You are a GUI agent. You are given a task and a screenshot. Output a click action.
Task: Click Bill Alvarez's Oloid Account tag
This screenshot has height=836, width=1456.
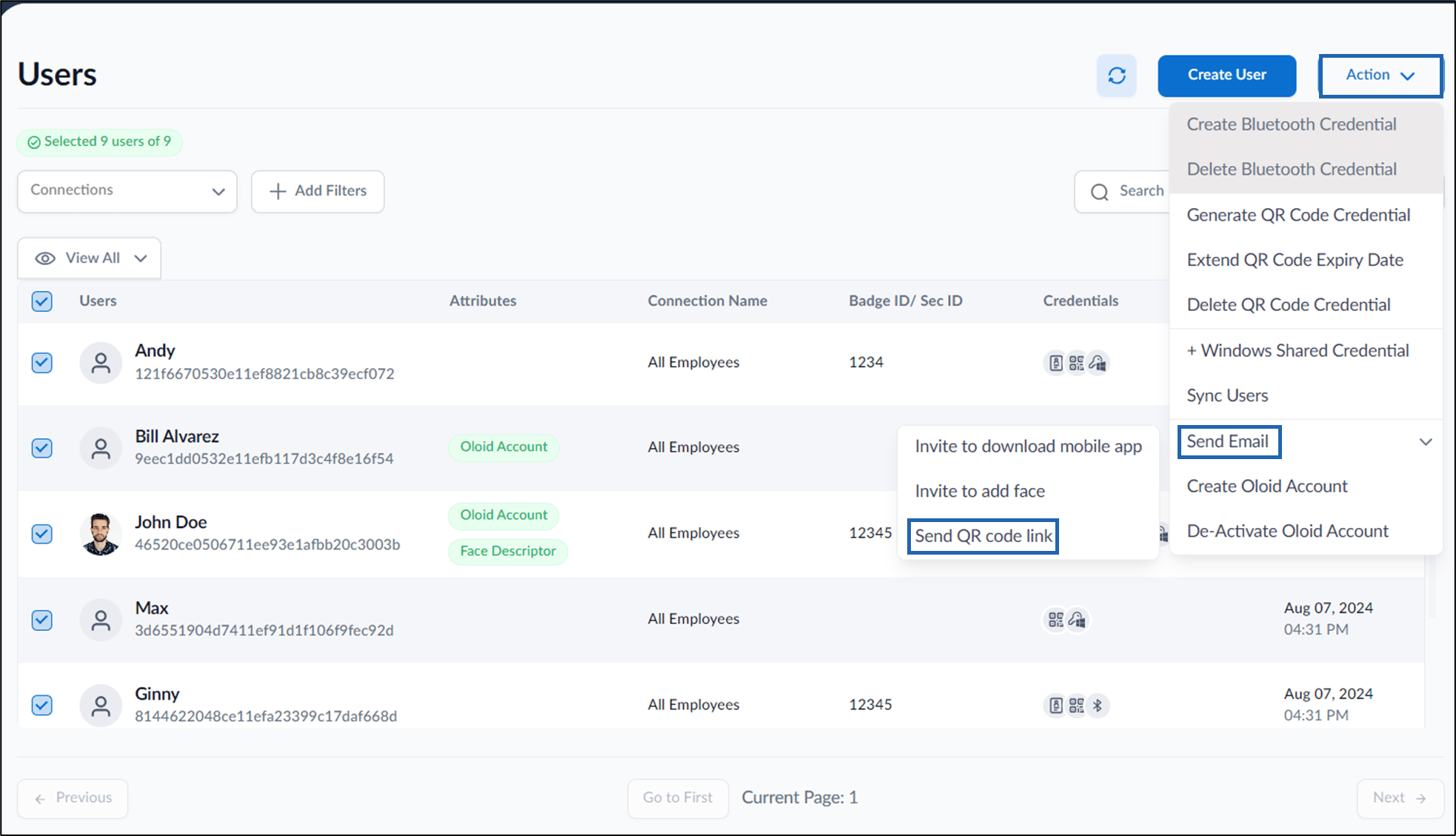coord(504,447)
